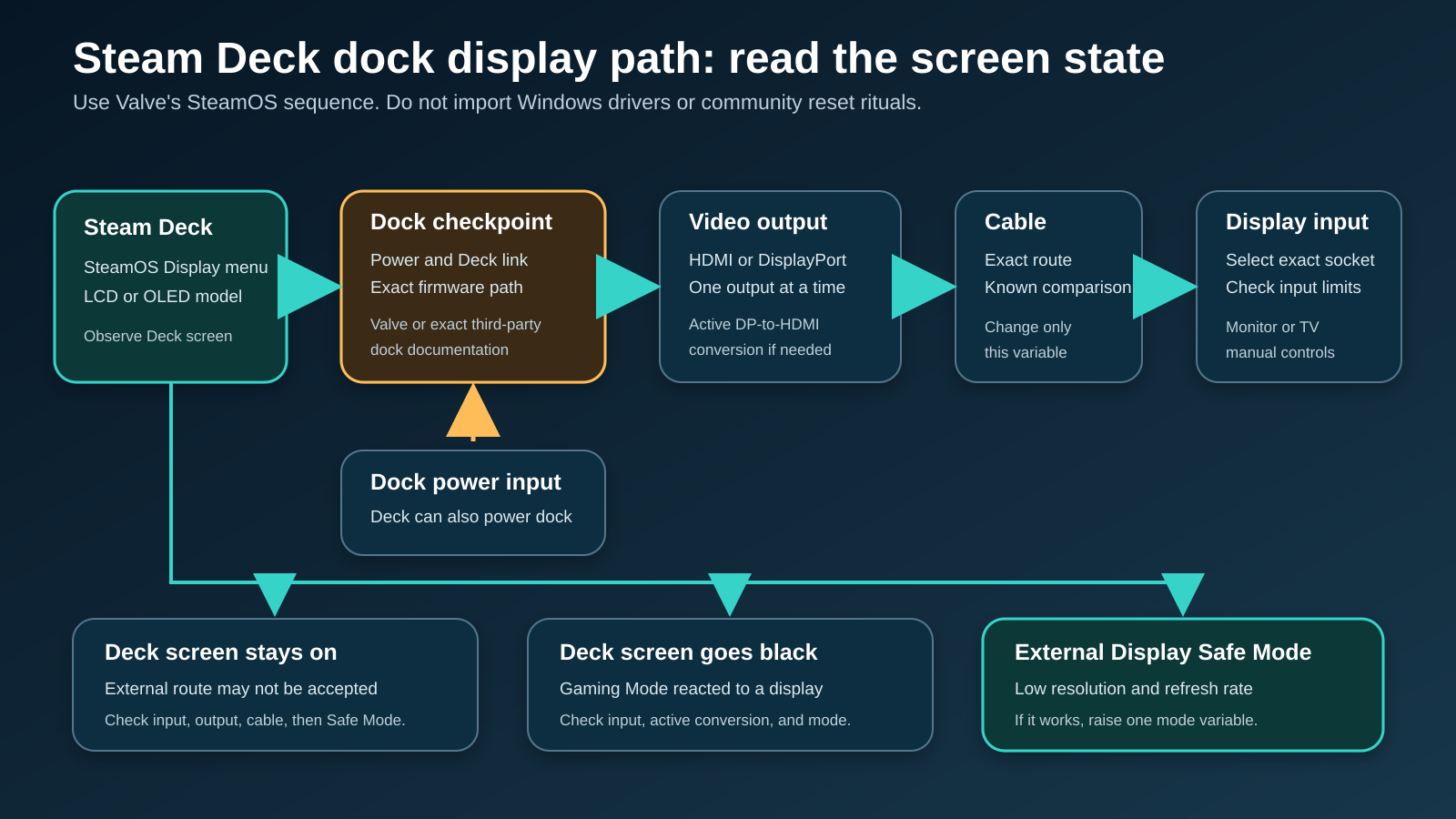Click the 'Dock power input' heading

[465, 482]
